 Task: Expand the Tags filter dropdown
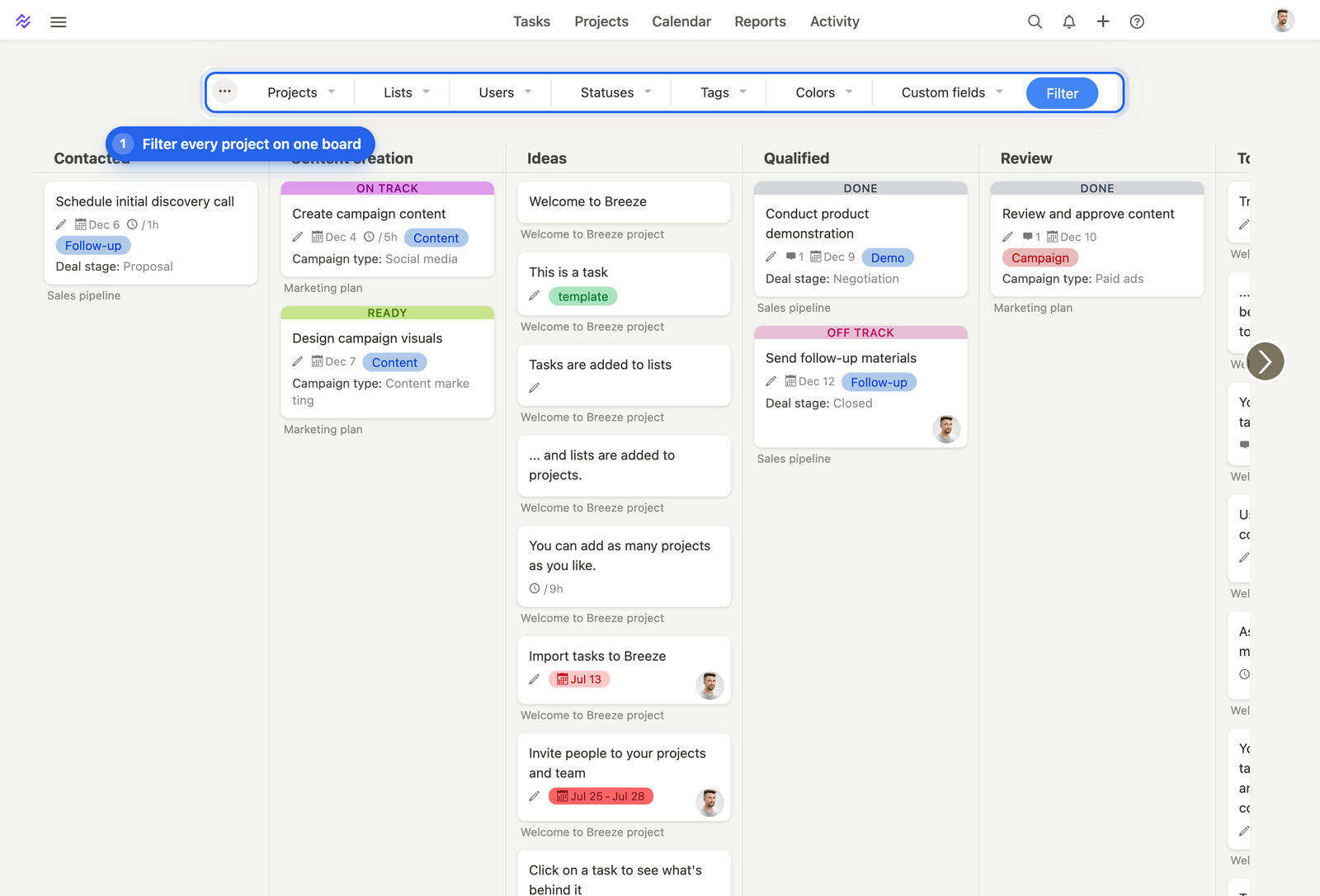click(x=724, y=92)
